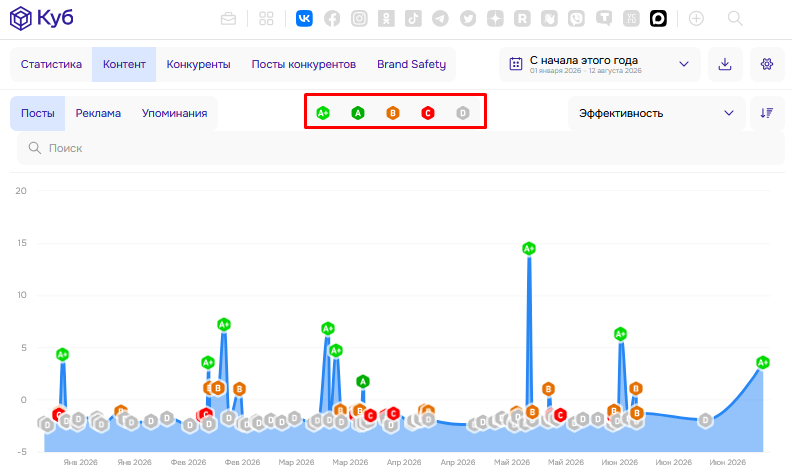Viewport: 792px width, 475px height.
Task: Select the Telegram network icon
Action: (x=440, y=19)
